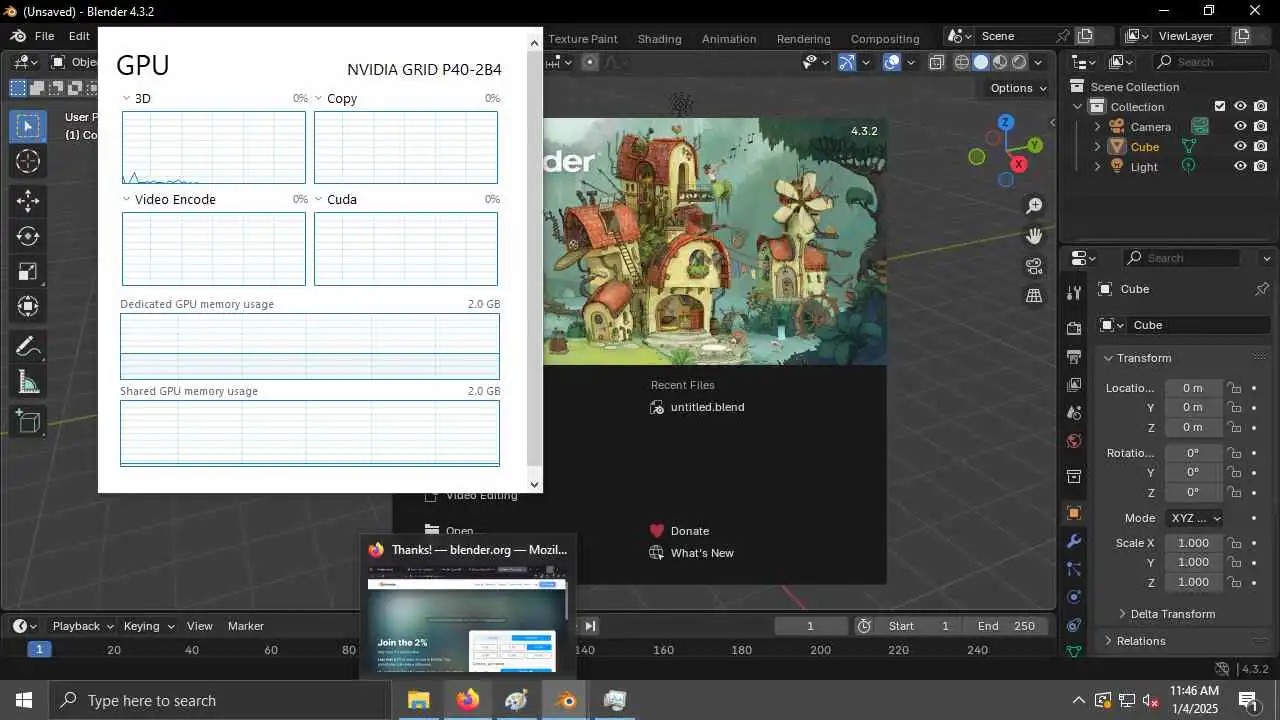1280x720 pixels.
Task: Select the Move tool
Action: 28,201
